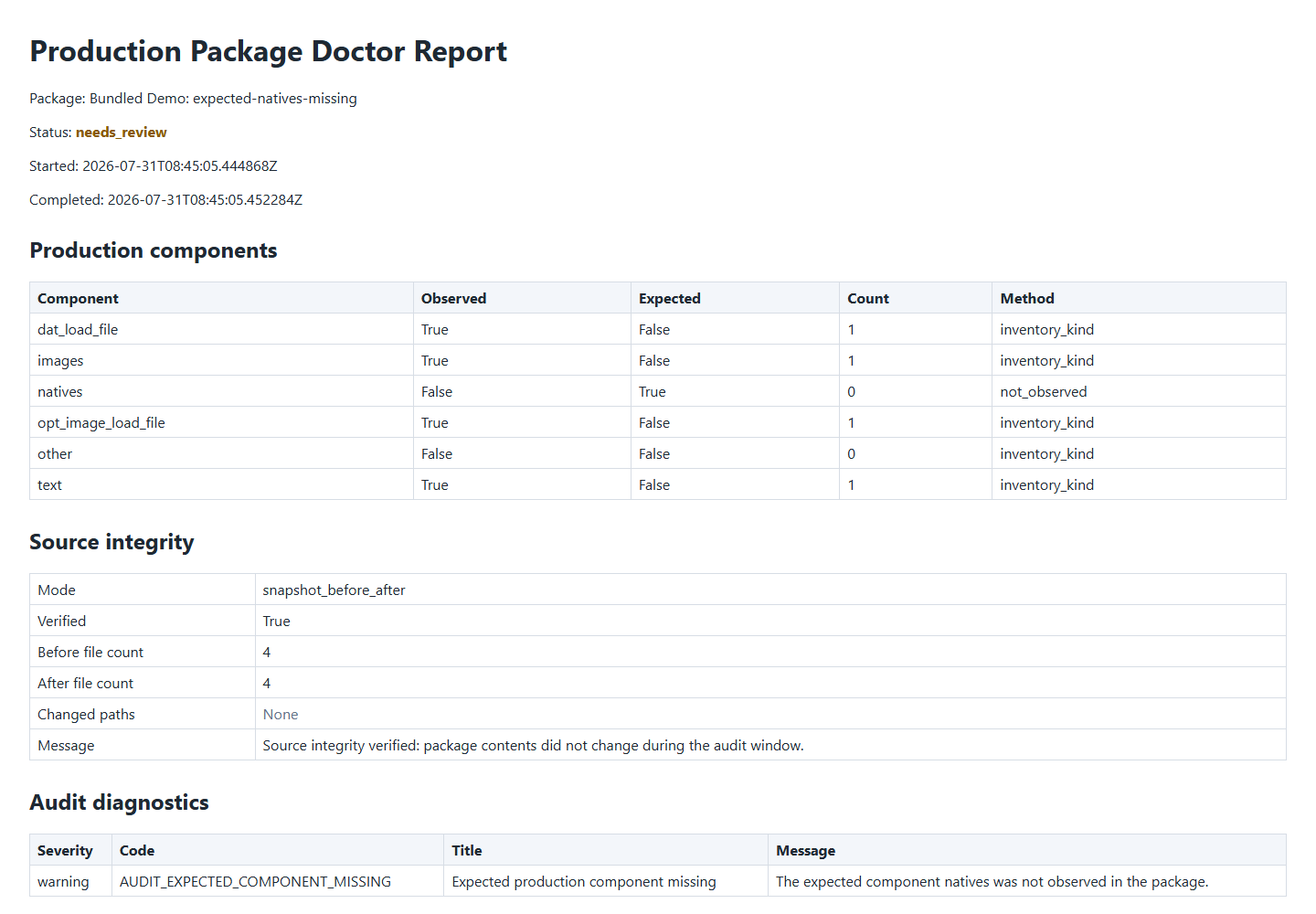Click the Component column header

(x=221, y=298)
